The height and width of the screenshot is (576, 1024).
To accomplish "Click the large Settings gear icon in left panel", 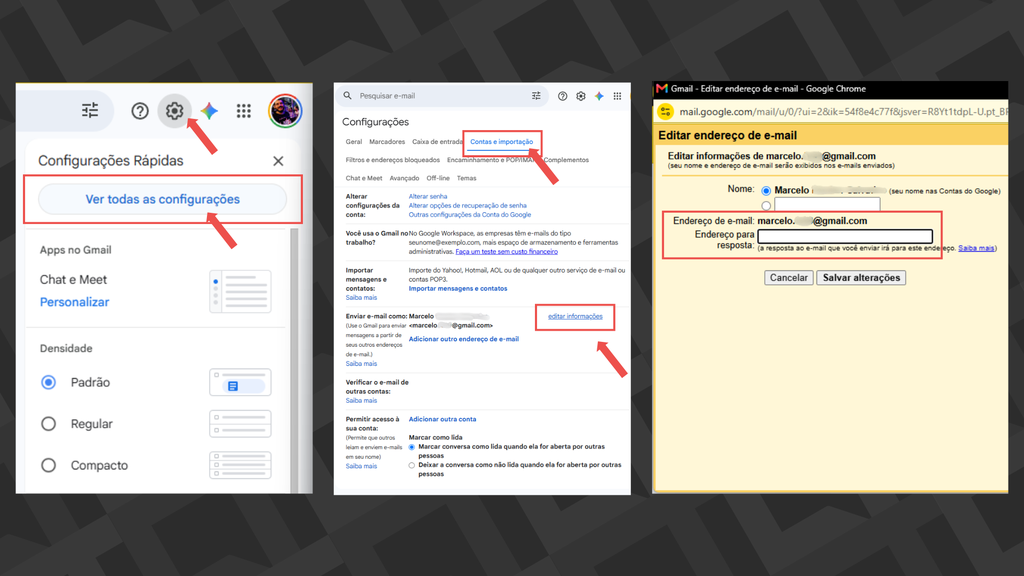I will click(x=174, y=110).
